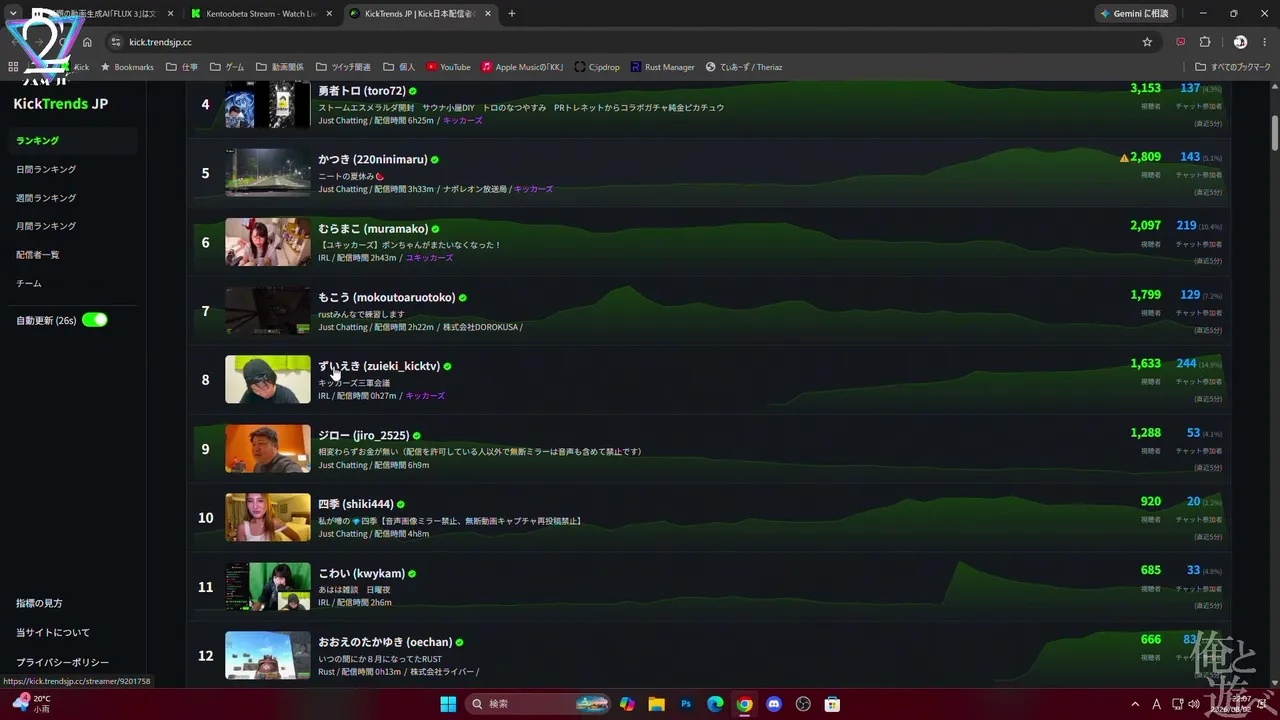The width and height of the screenshot is (1280, 720).
Task: Open the Windows Start menu
Action: (x=447, y=704)
